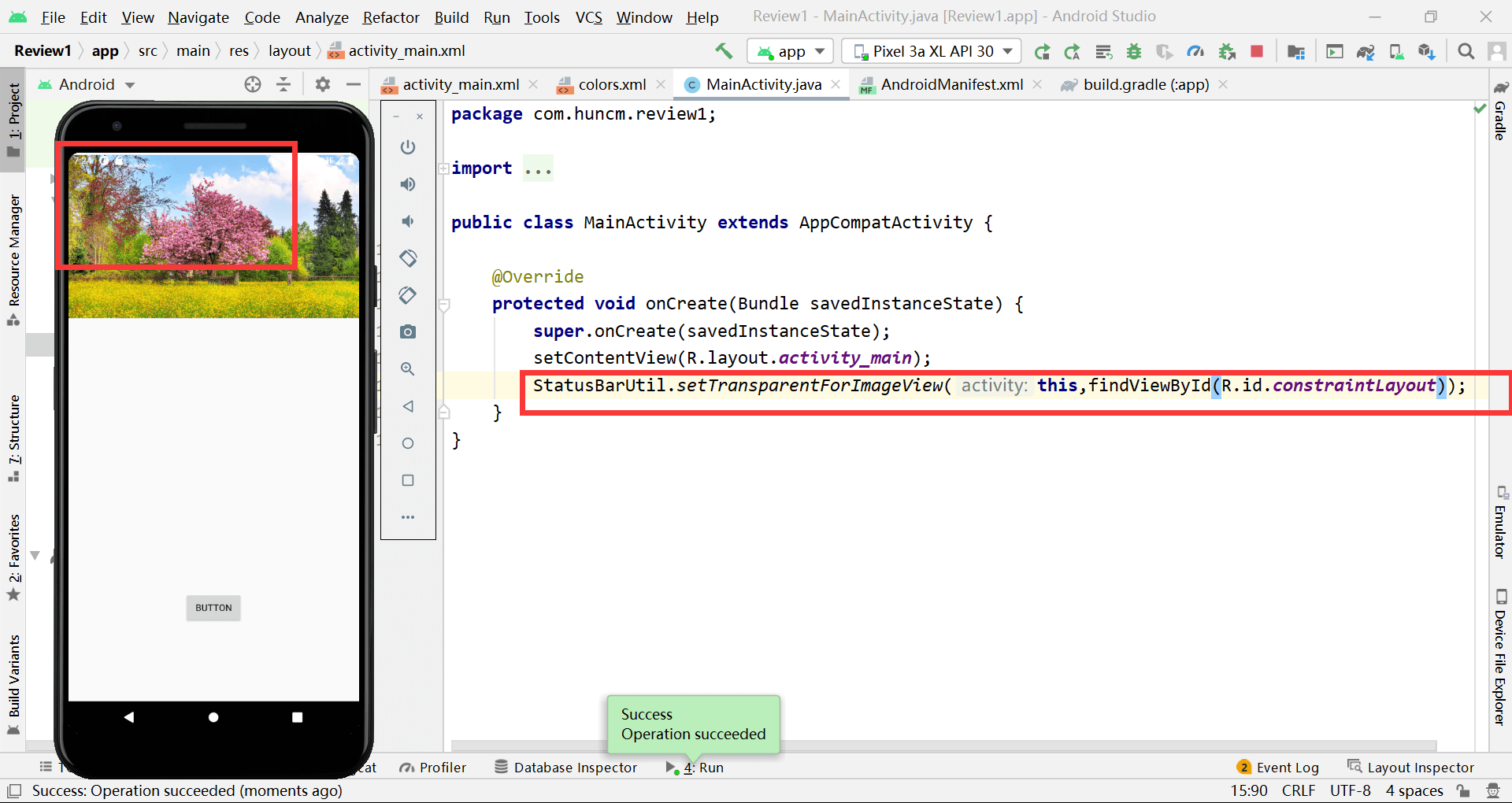Take emulator screenshot with camera icon
This screenshot has height=803, width=1512.
[x=407, y=331]
